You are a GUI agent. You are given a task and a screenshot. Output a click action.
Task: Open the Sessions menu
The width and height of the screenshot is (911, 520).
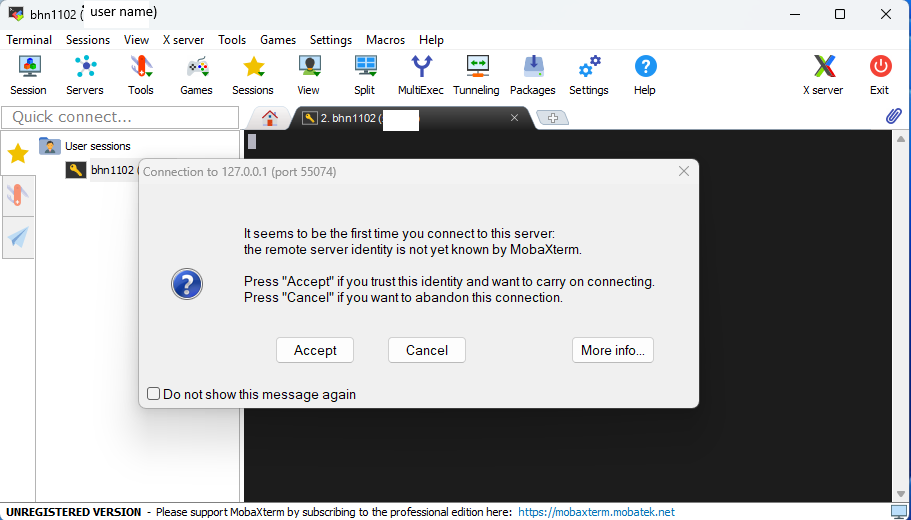(x=88, y=40)
